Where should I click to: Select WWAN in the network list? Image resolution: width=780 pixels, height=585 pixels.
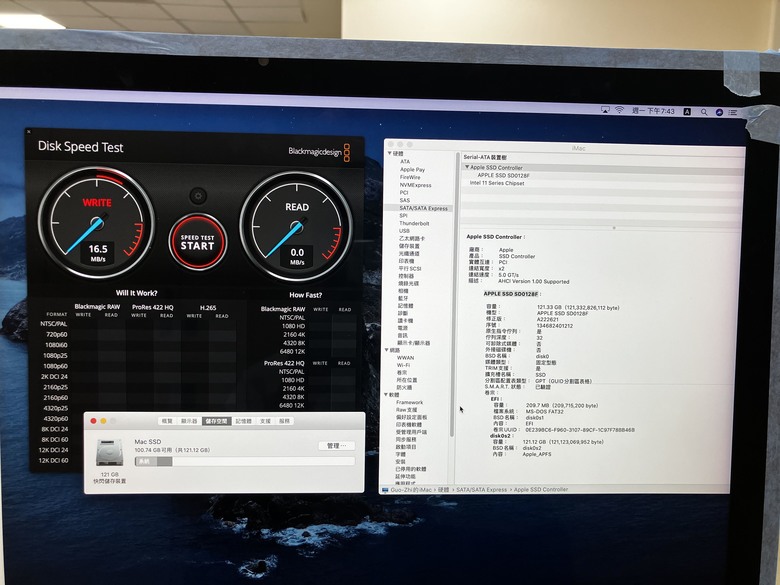pyautogui.click(x=405, y=358)
